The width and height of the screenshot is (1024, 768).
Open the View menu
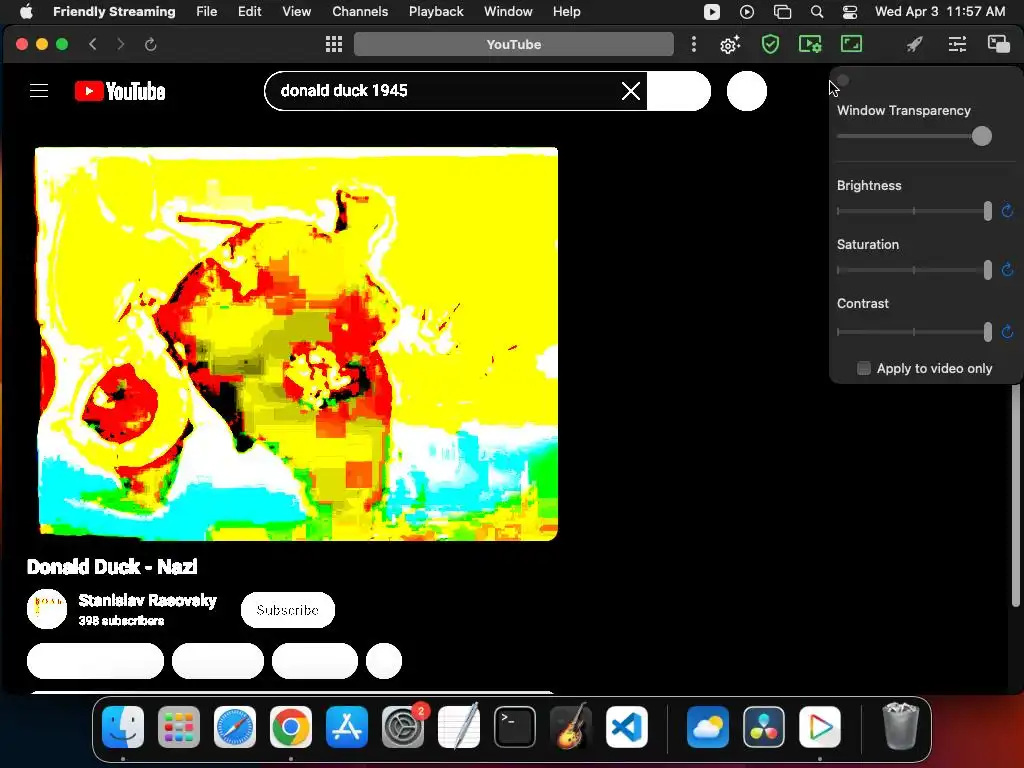296,12
